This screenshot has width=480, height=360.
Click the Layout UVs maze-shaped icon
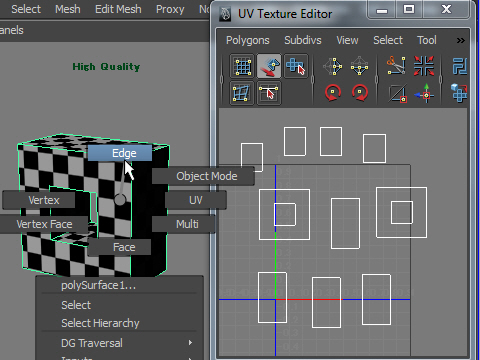coord(460,66)
